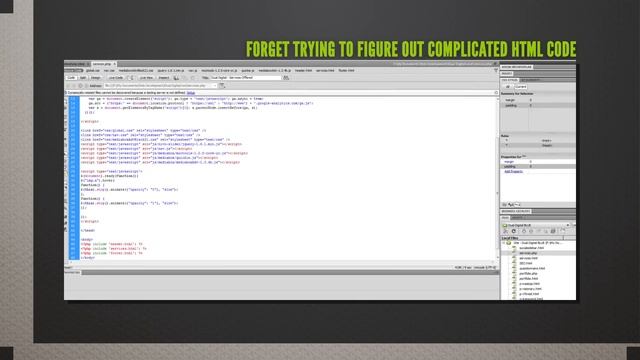Click the Local Files column header
Screen dimensions: 640x360
pyautogui.click(x=532, y=238)
